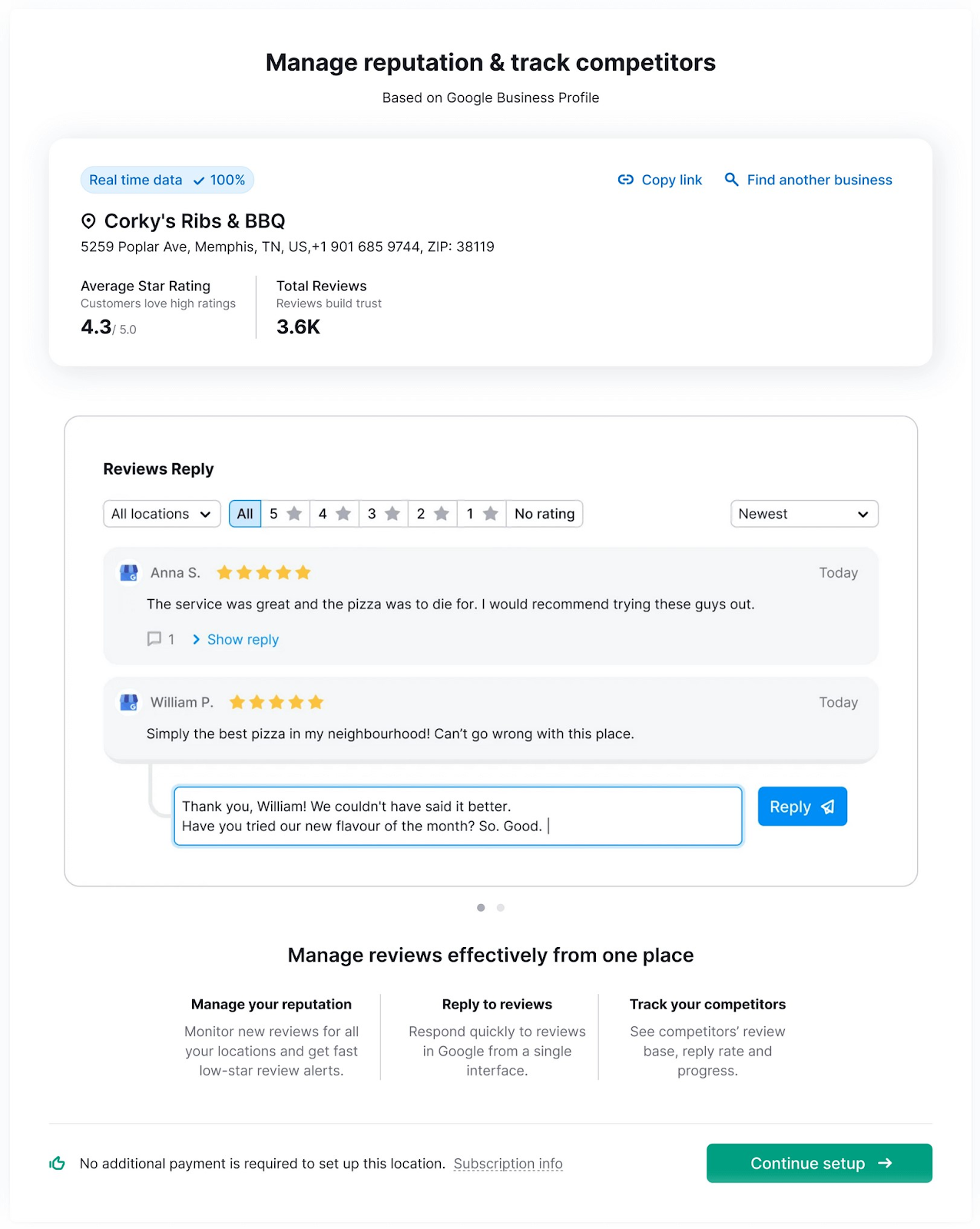Screen dimensions: 980x1229
Task: Click the Google Business icon beside William P.
Action: pyautogui.click(x=128, y=703)
